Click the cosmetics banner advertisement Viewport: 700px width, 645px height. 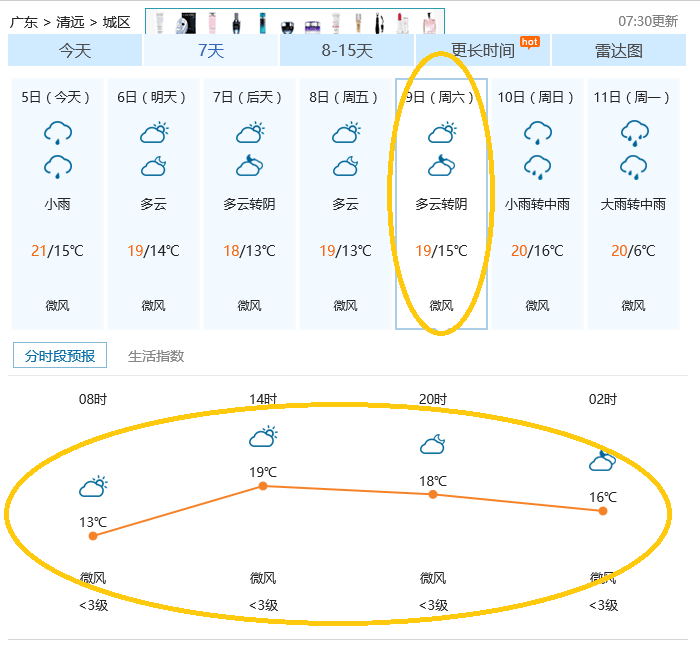pyautogui.click(x=294, y=21)
